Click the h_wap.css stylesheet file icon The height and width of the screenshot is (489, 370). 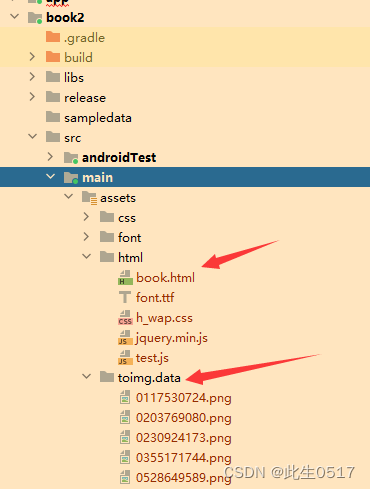[x=125, y=318]
